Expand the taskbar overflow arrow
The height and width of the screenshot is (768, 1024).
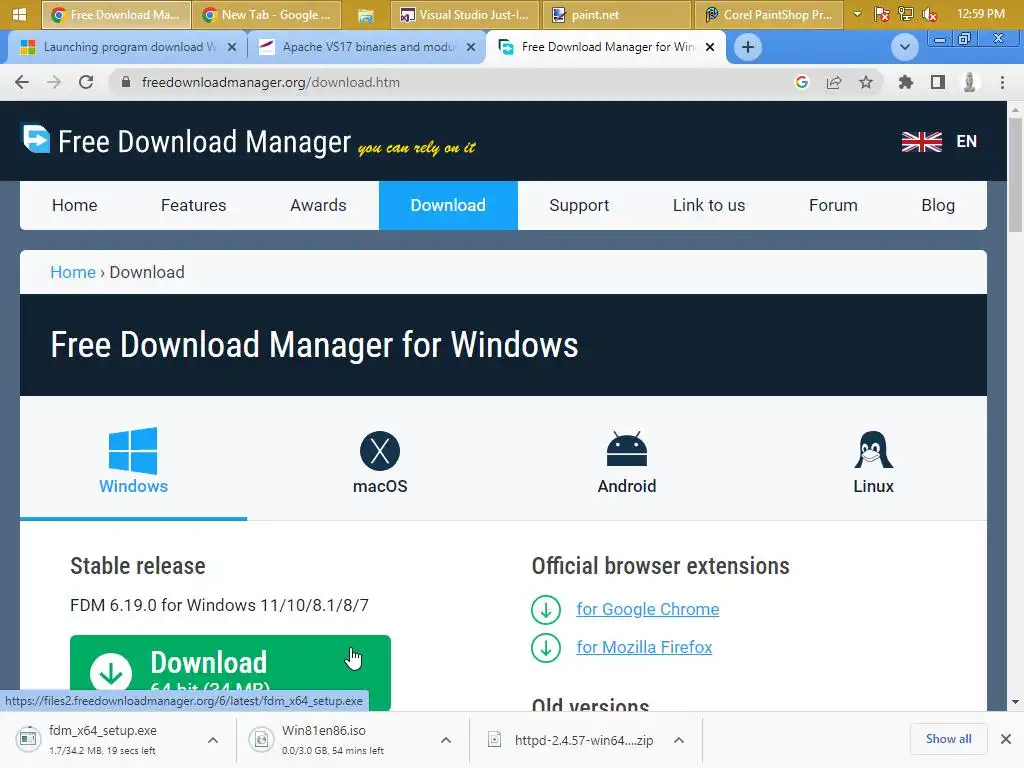(857, 14)
